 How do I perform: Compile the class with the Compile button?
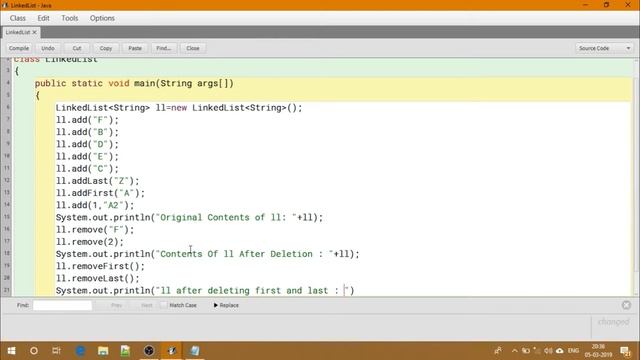(19, 48)
